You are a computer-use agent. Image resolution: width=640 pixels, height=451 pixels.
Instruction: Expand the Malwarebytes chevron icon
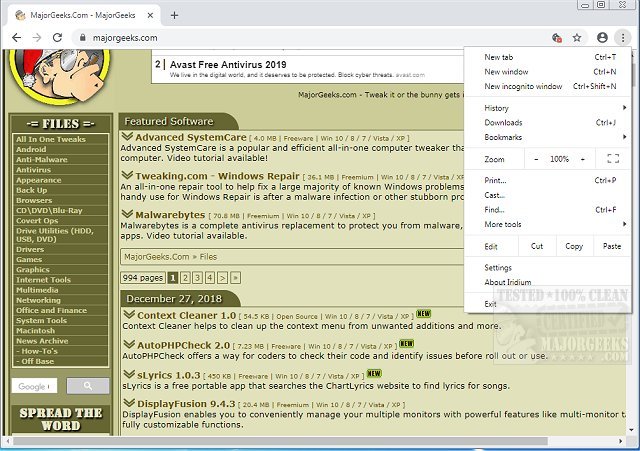click(127, 214)
